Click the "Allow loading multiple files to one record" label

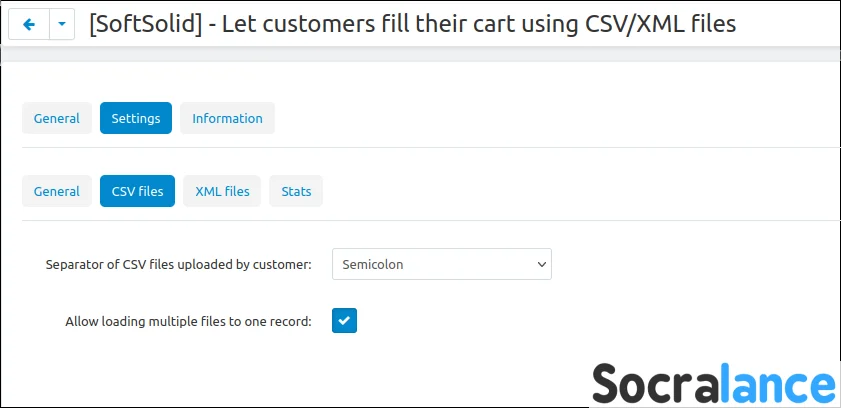tap(188, 322)
